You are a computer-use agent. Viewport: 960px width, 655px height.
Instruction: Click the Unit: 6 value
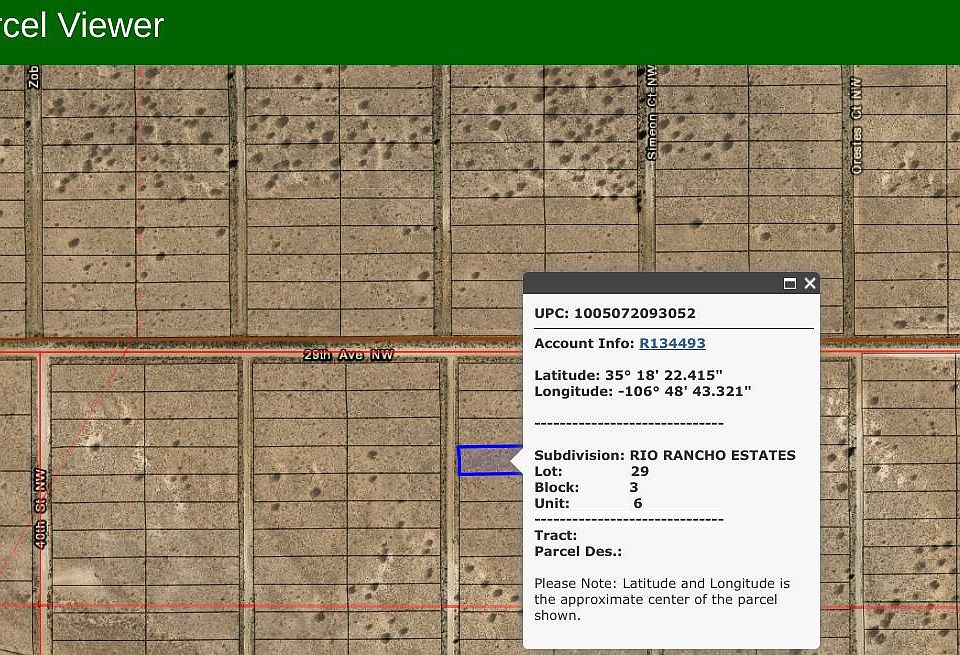click(638, 503)
